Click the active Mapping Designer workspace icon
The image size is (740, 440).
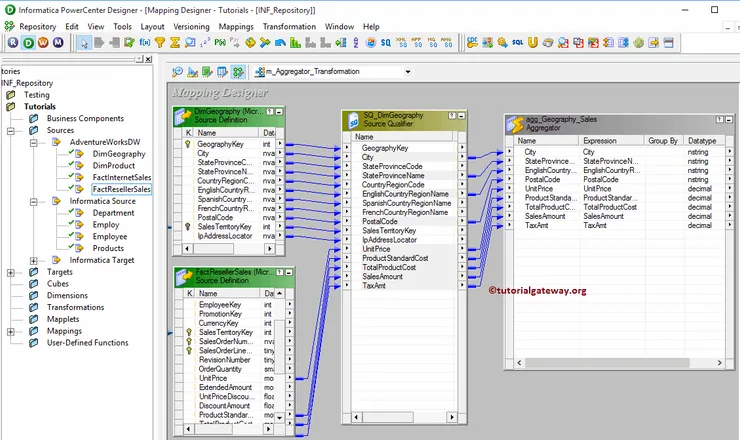[x=238, y=72]
